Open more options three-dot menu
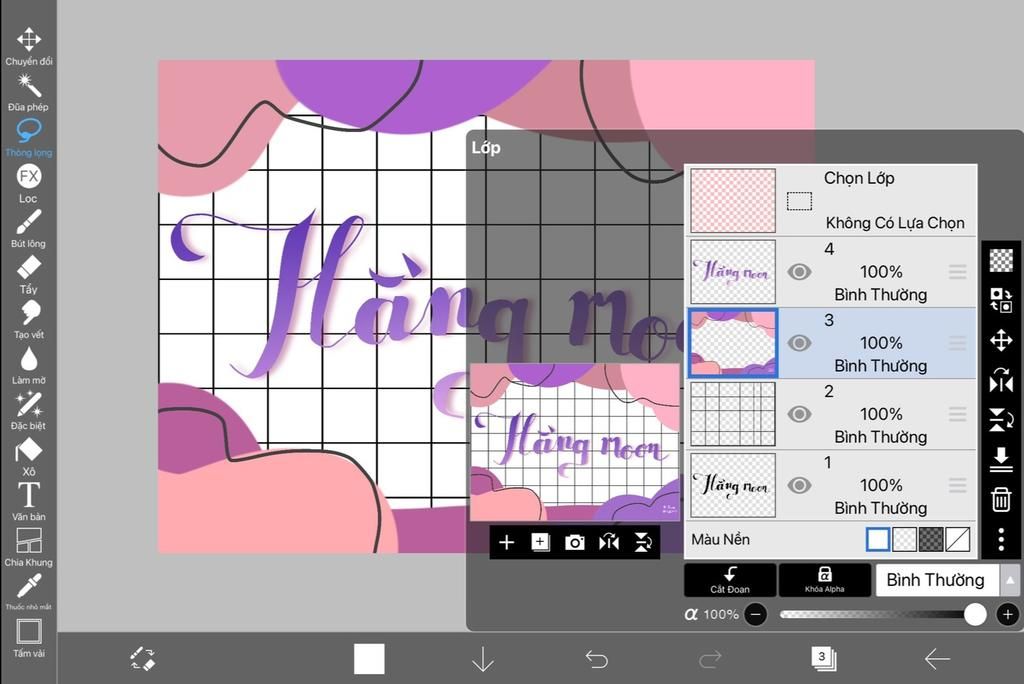The width and height of the screenshot is (1024, 684). point(1001,539)
